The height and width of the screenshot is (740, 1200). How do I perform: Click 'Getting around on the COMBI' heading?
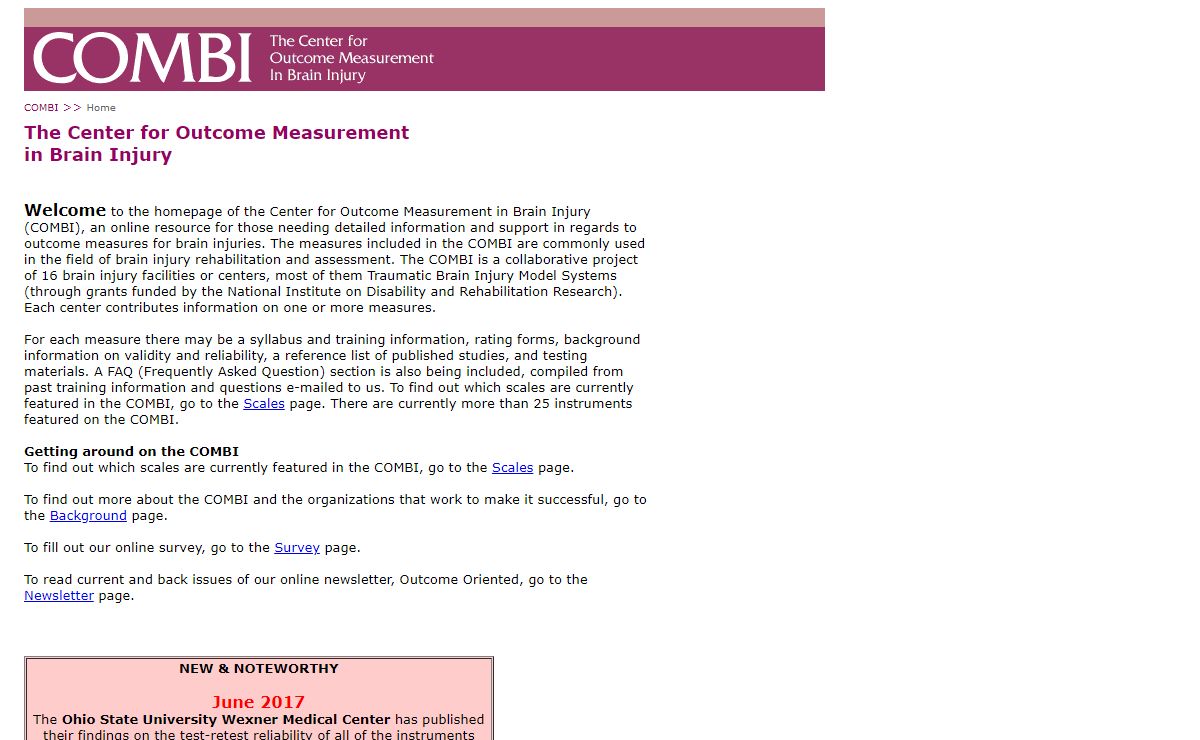[132, 452]
